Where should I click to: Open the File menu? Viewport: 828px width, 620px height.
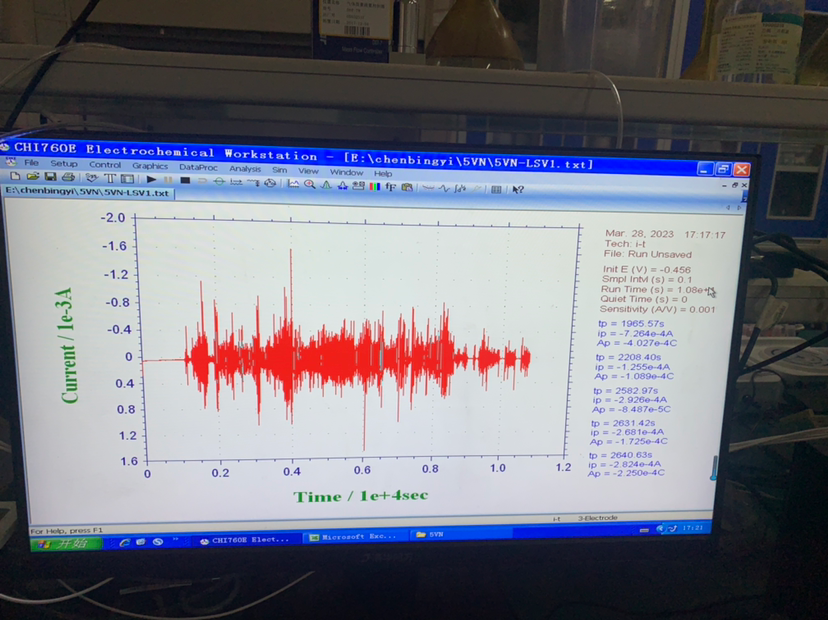pos(31,163)
